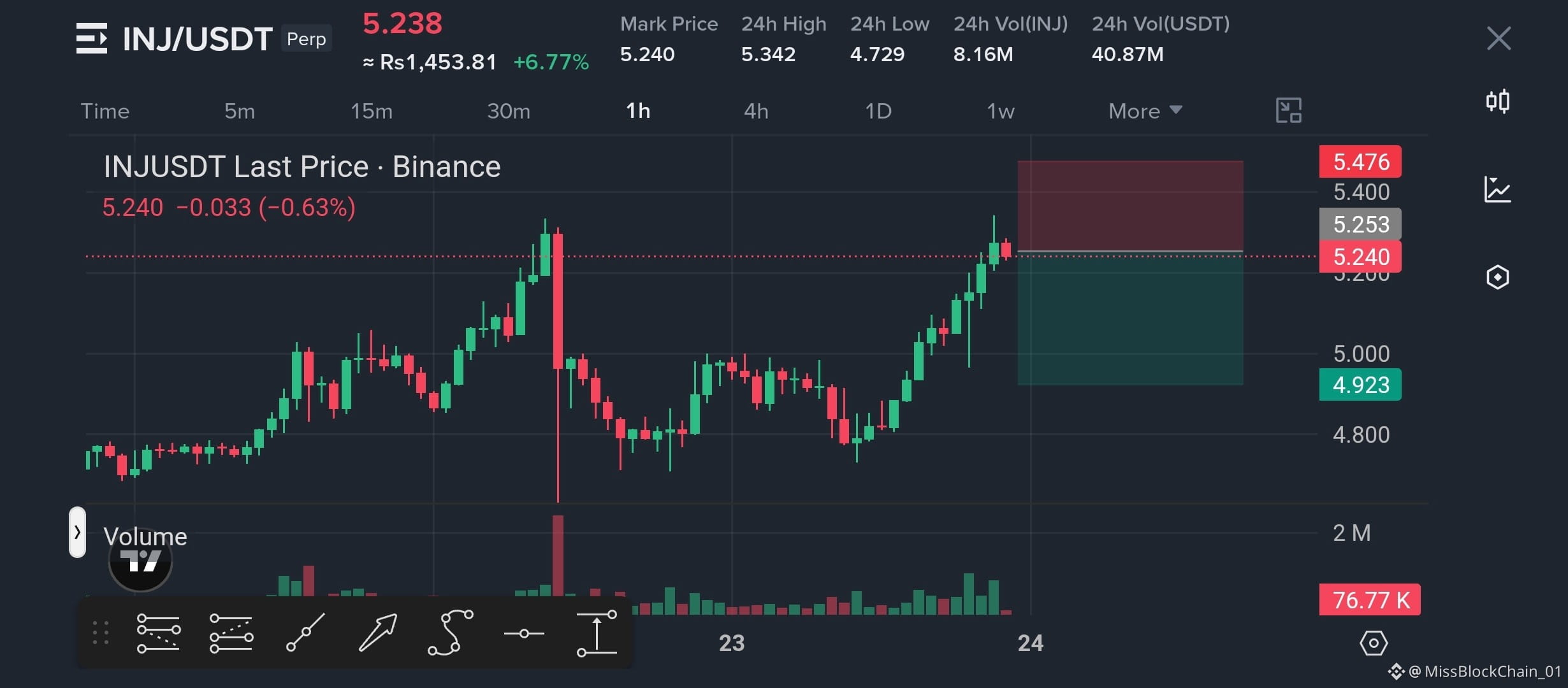
Task: Select the arrow drawing tool
Action: point(378,633)
